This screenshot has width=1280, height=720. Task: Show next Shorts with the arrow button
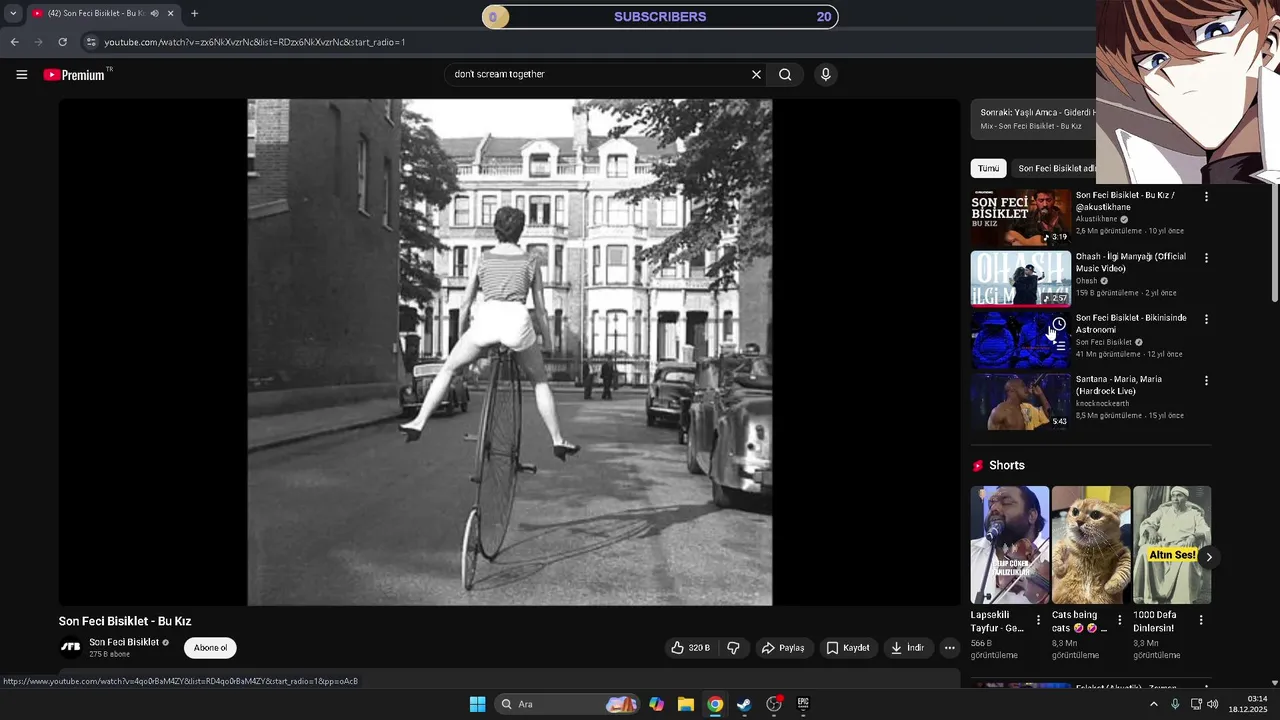1208,557
